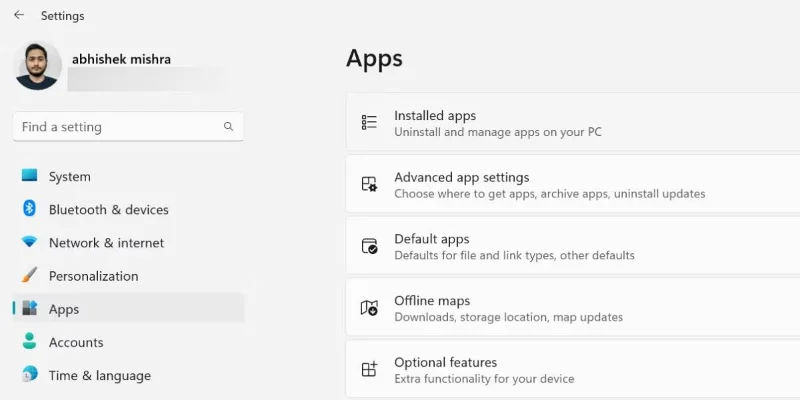Click the Bluetooth icon in sidebar

30,209
